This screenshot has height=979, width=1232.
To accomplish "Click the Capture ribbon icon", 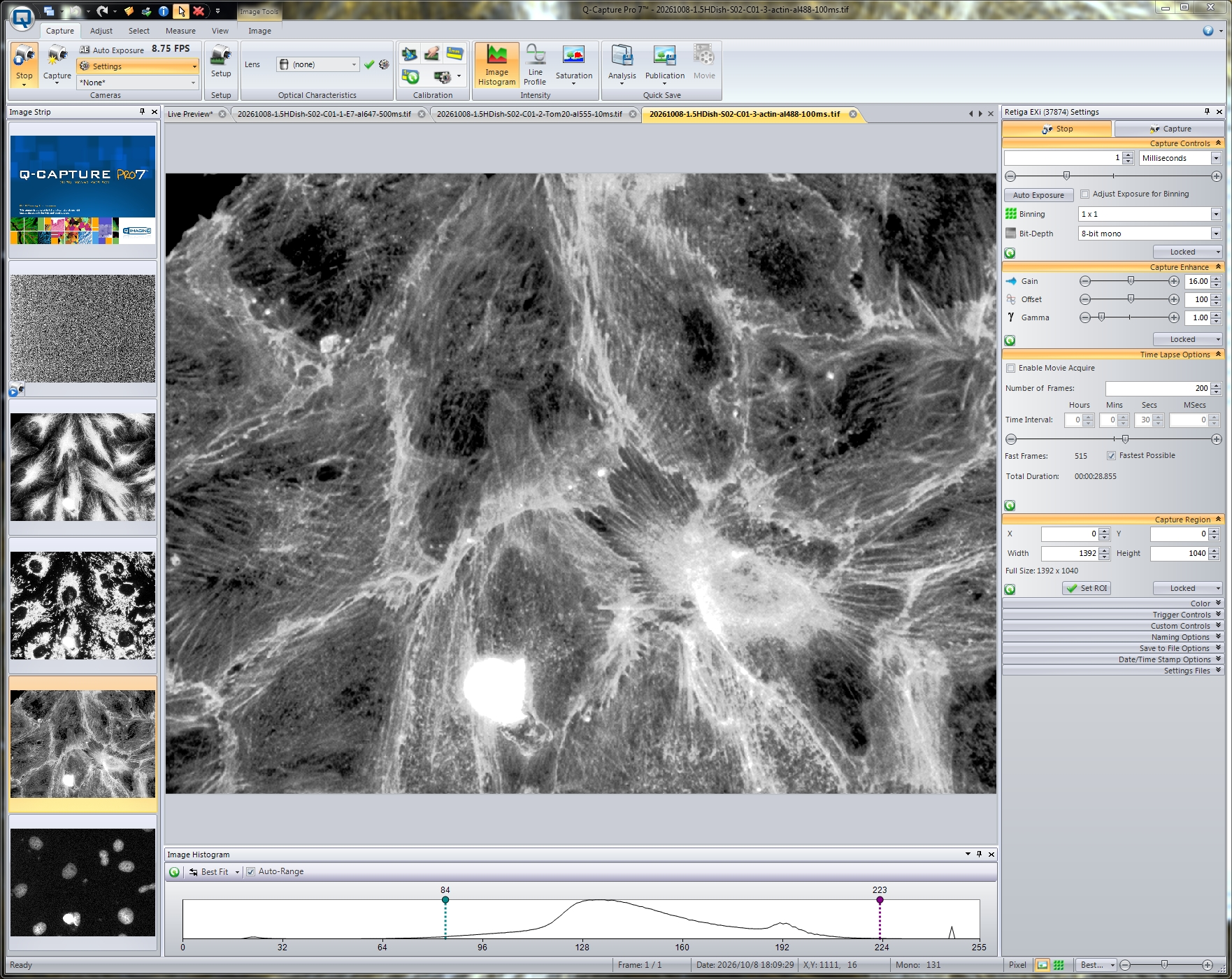I will 57,65.
